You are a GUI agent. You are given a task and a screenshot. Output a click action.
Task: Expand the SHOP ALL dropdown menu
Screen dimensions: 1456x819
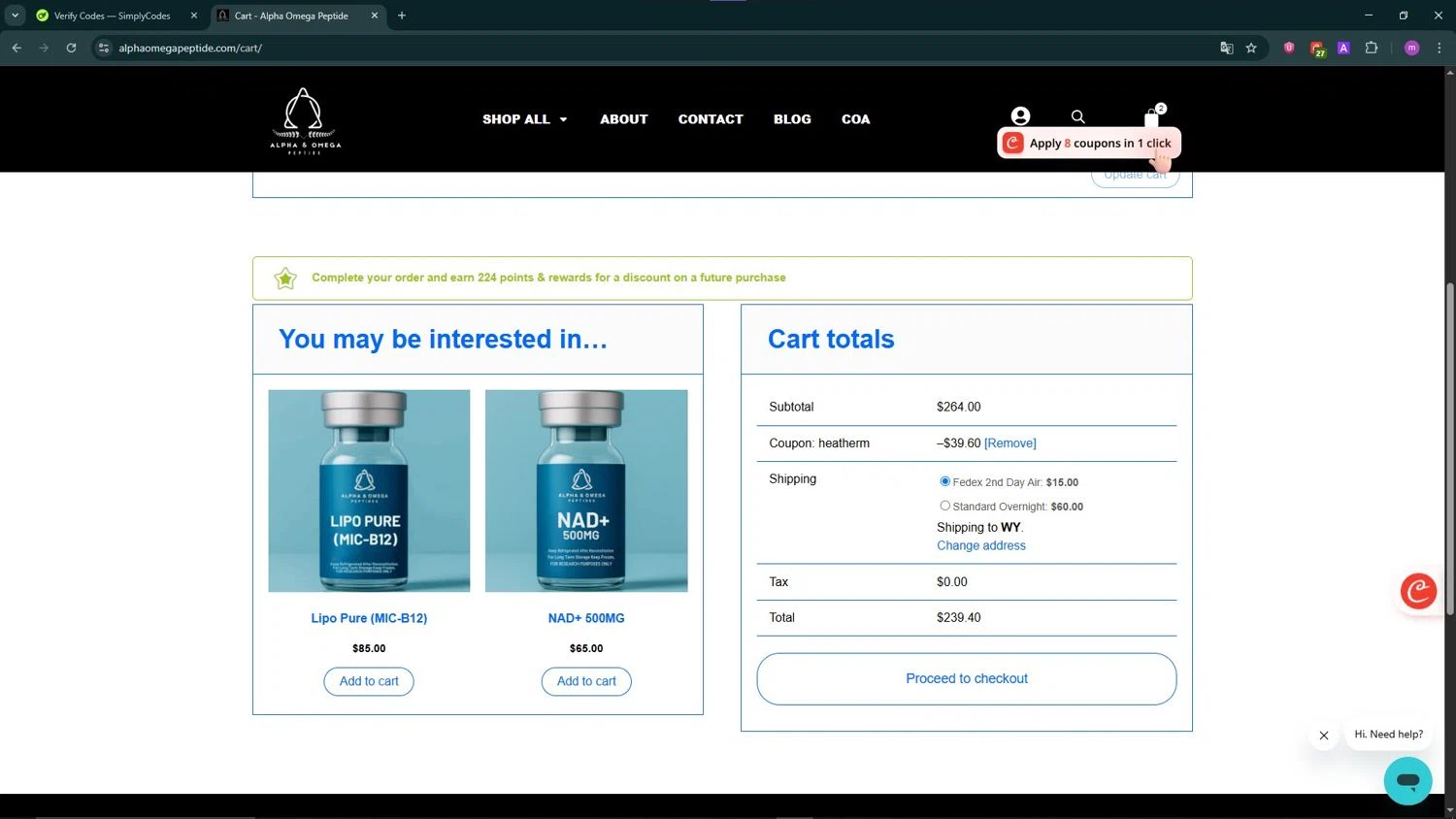[x=525, y=119]
